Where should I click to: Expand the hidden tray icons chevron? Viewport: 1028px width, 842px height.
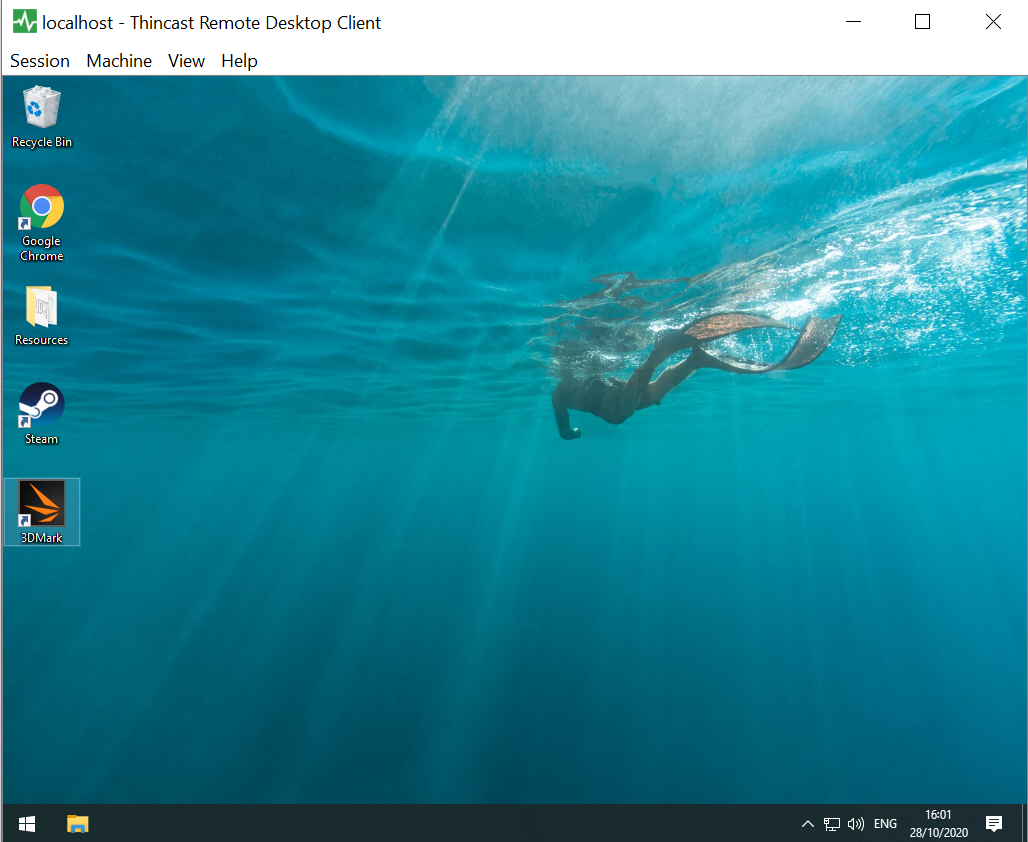click(808, 823)
